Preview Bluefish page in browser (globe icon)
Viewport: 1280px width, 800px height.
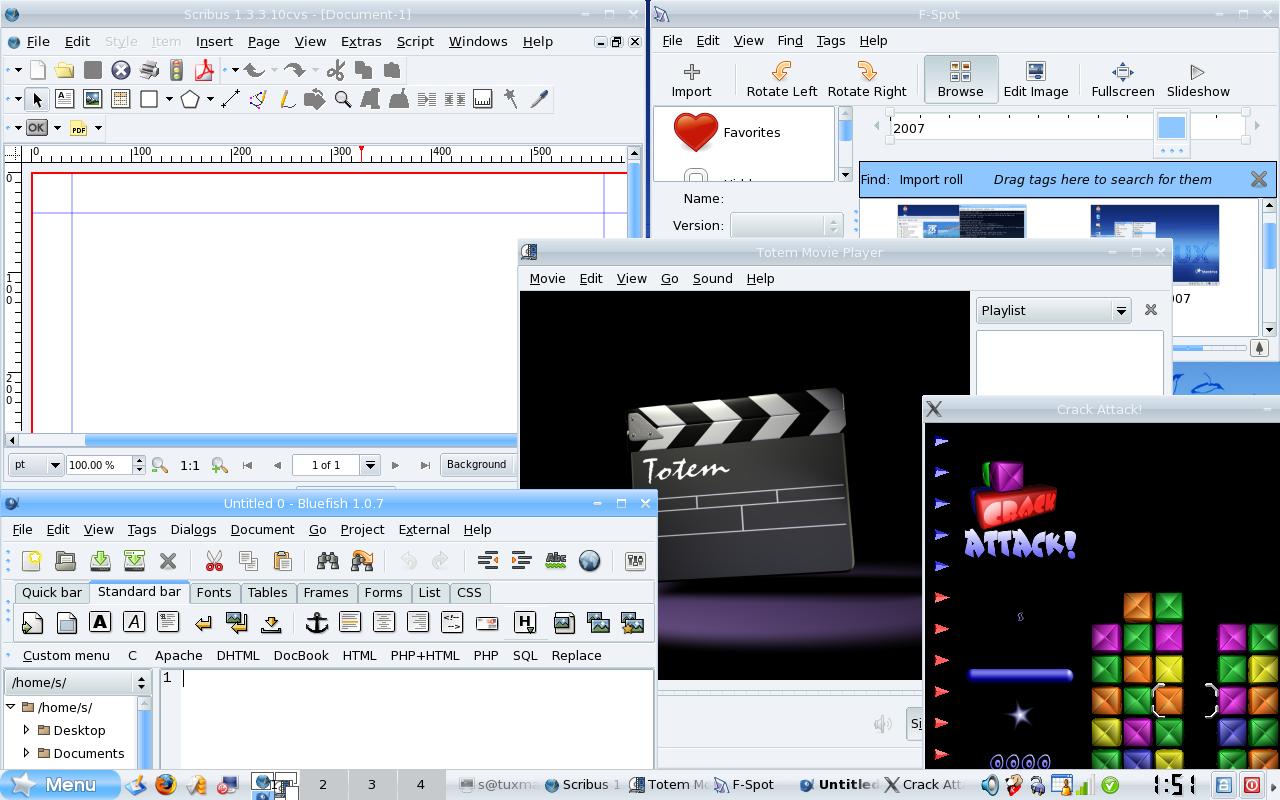pyautogui.click(x=590, y=561)
